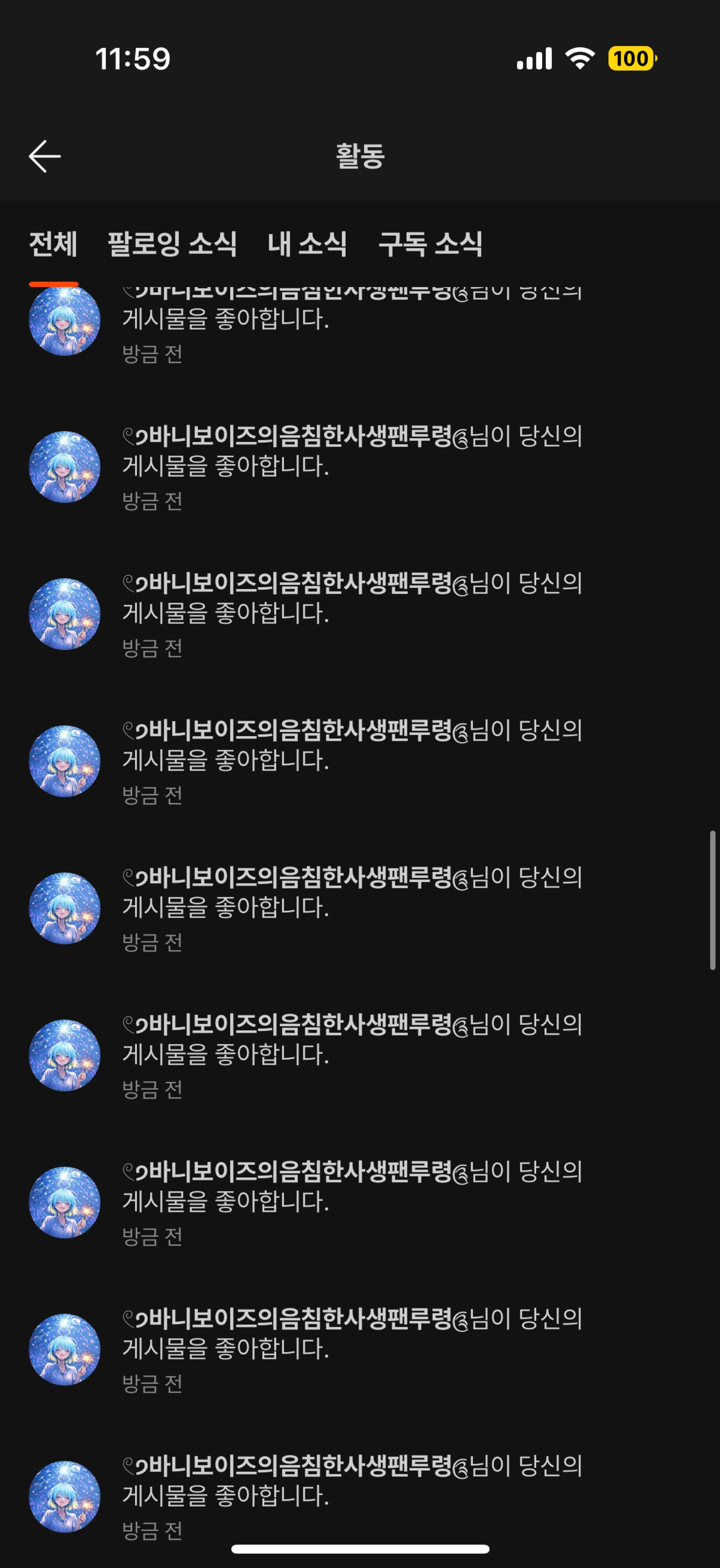Tap the eighth notification's username link

[296, 1319]
